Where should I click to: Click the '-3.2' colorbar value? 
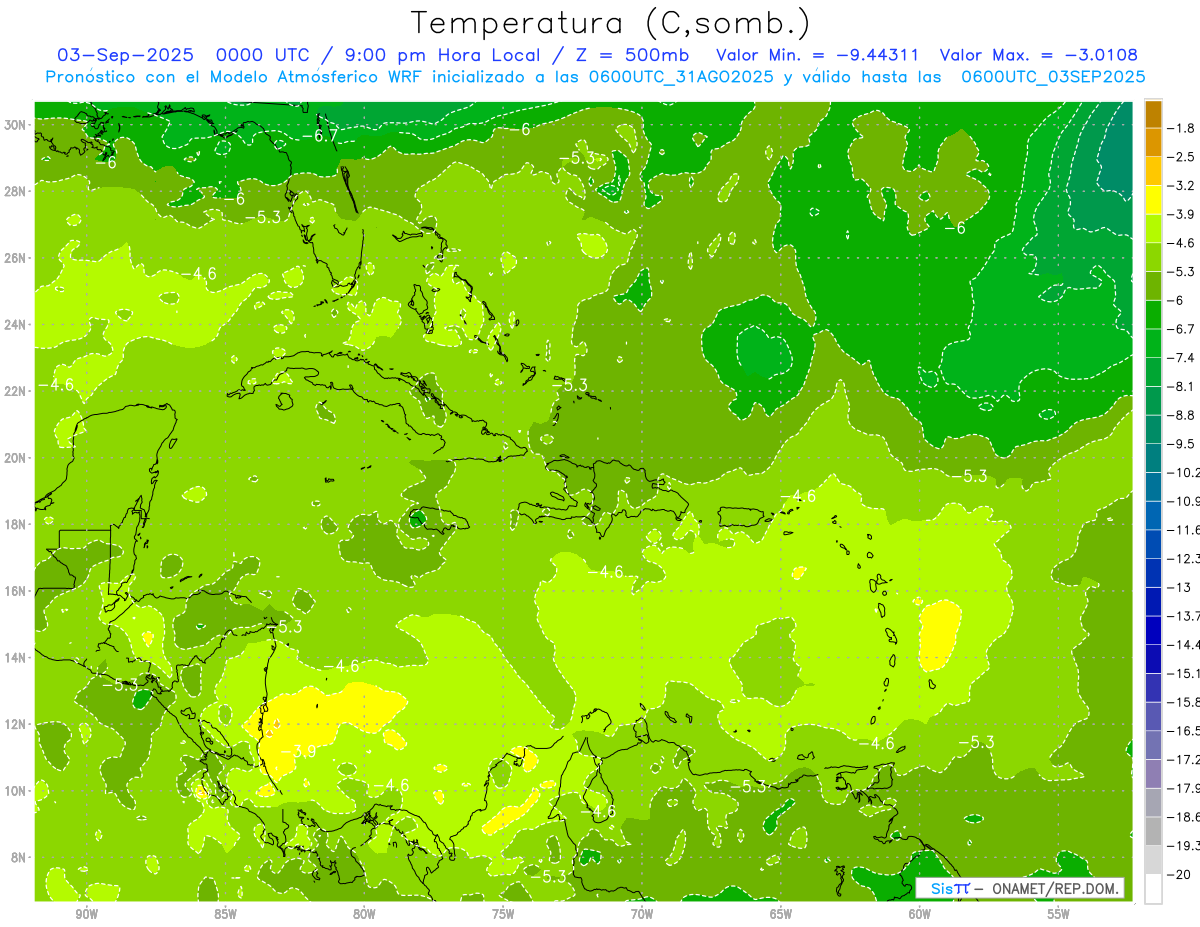pyautogui.click(x=1183, y=186)
